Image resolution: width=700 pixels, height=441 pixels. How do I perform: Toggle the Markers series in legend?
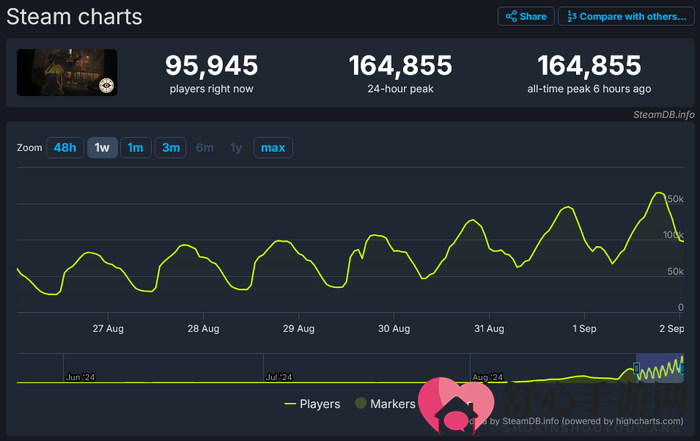pyautogui.click(x=385, y=404)
